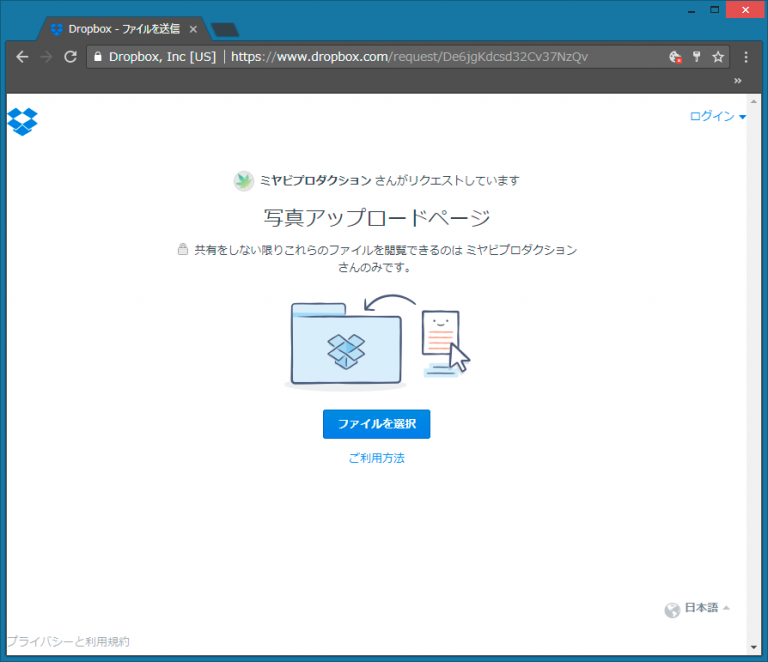Bookmark this page with the star icon
The image size is (768, 662).
click(717, 57)
